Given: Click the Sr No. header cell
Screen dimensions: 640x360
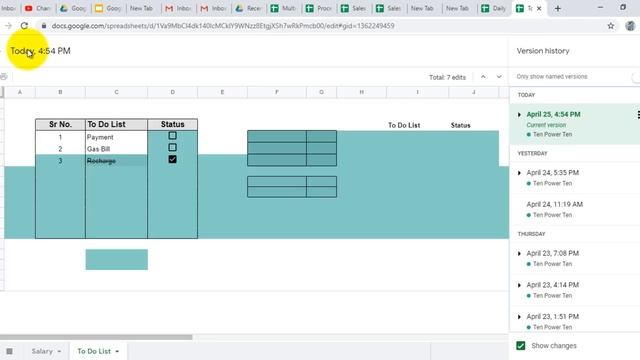Looking at the screenshot, I should tap(60, 124).
